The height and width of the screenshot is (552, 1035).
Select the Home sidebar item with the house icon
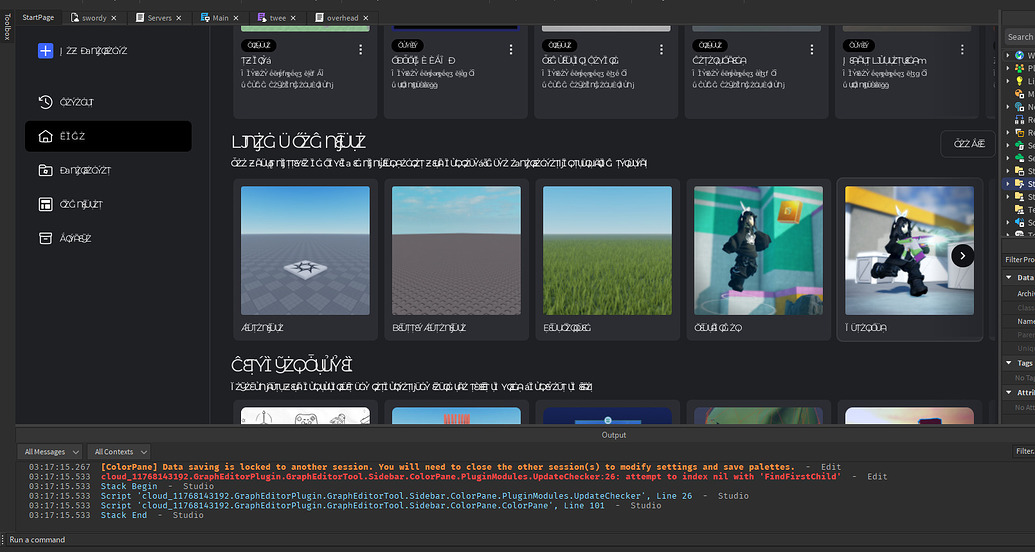[108, 136]
